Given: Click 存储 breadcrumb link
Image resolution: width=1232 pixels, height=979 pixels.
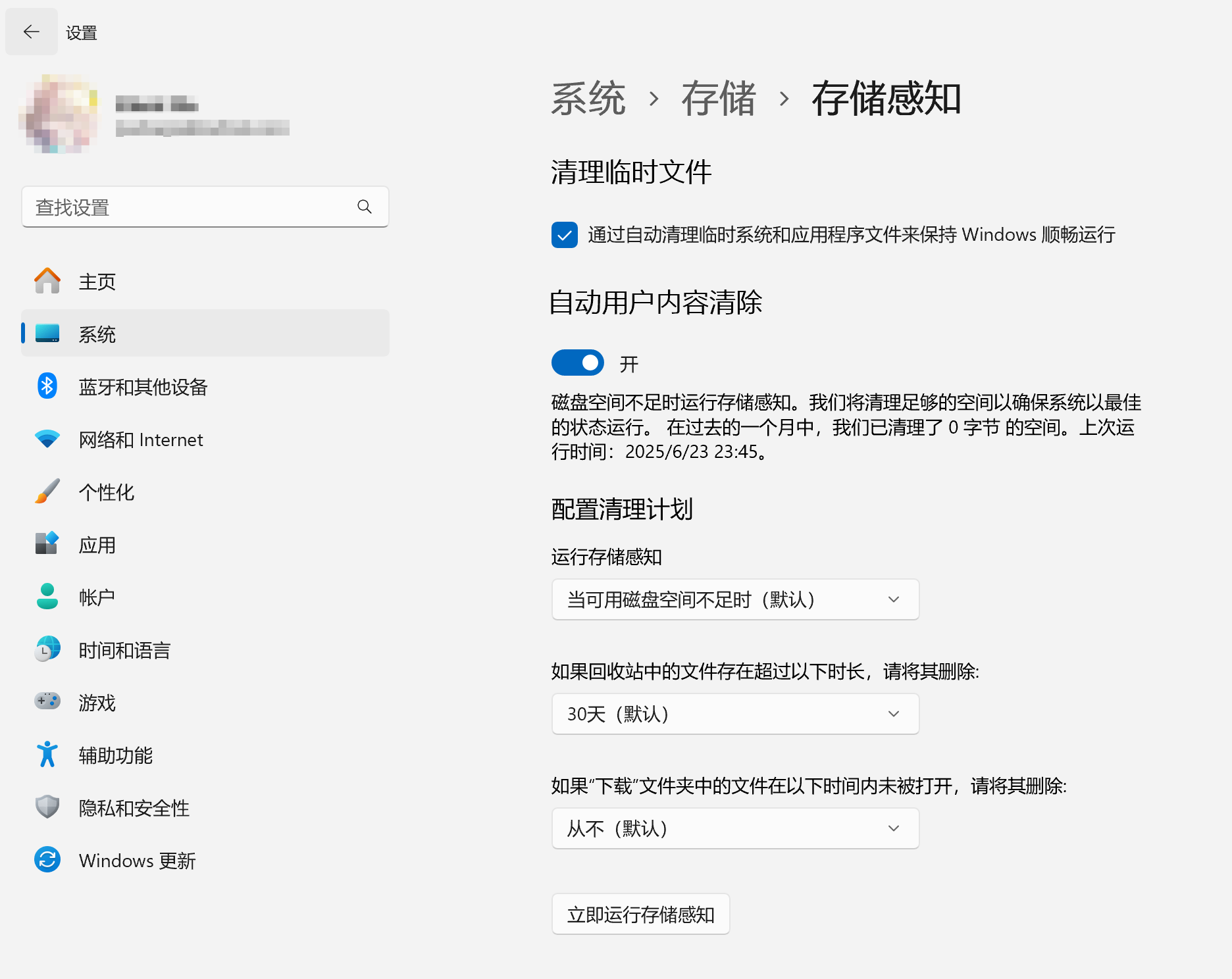Looking at the screenshot, I should (719, 99).
